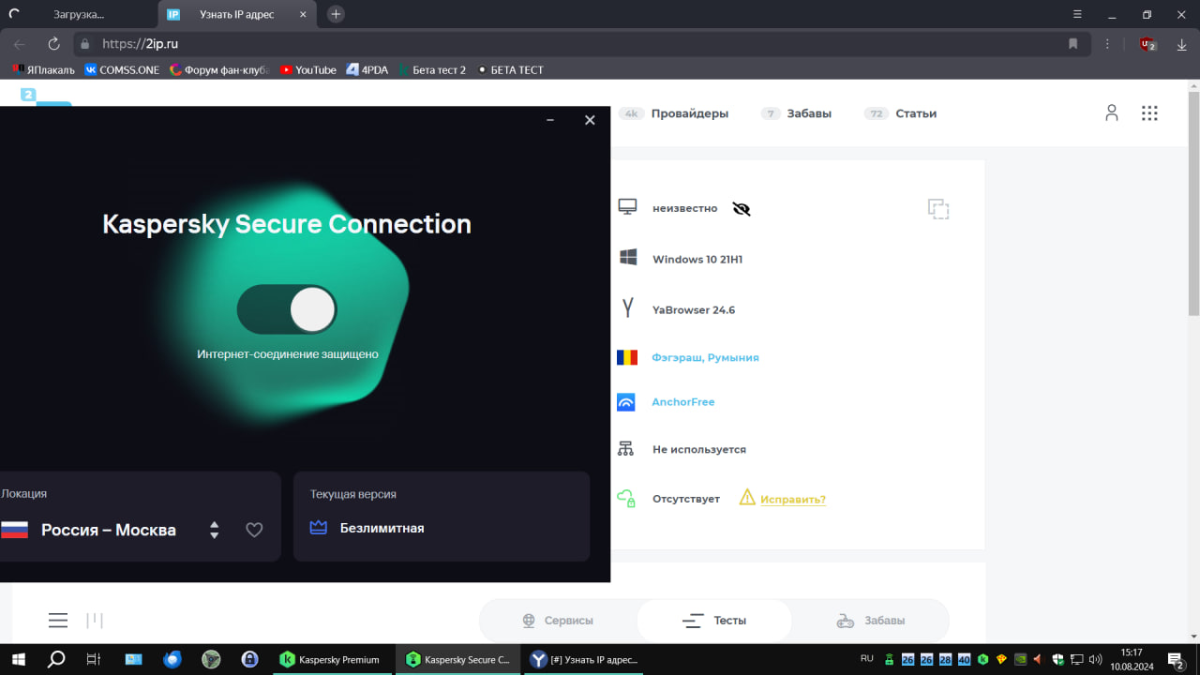
Task: Switch to Узнать IP адрес taskbar button
Action: click(585, 659)
